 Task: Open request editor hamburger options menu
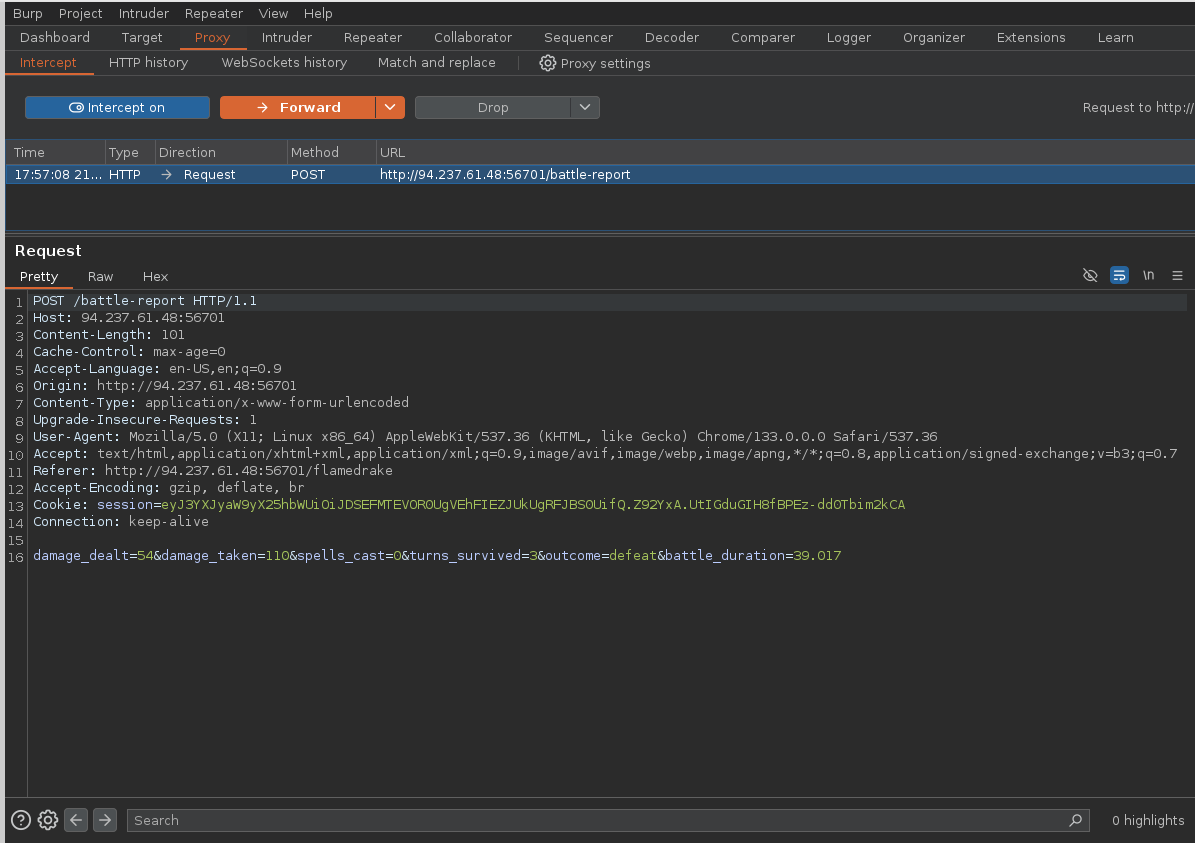[x=1177, y=275]
